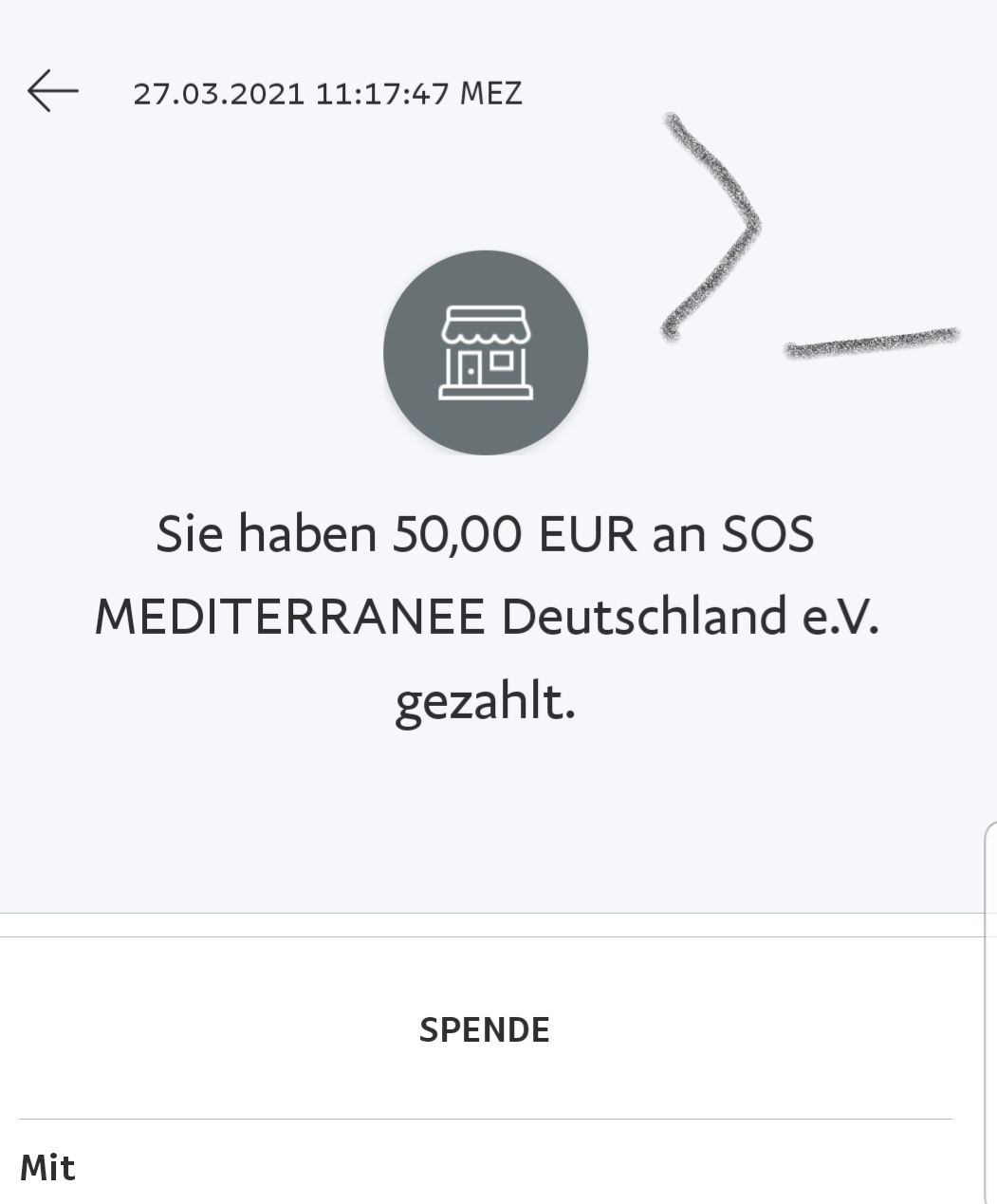Click the MEDITERRANEE recipient name
This screenshot has width=997, height=1204.
click(290, 618)
